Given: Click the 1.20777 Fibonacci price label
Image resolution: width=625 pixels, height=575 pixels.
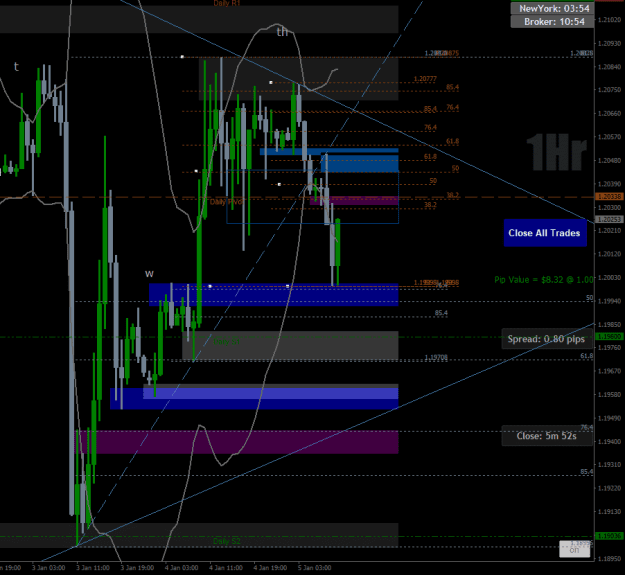Looking at the screenshot, I should click(425, 79).
